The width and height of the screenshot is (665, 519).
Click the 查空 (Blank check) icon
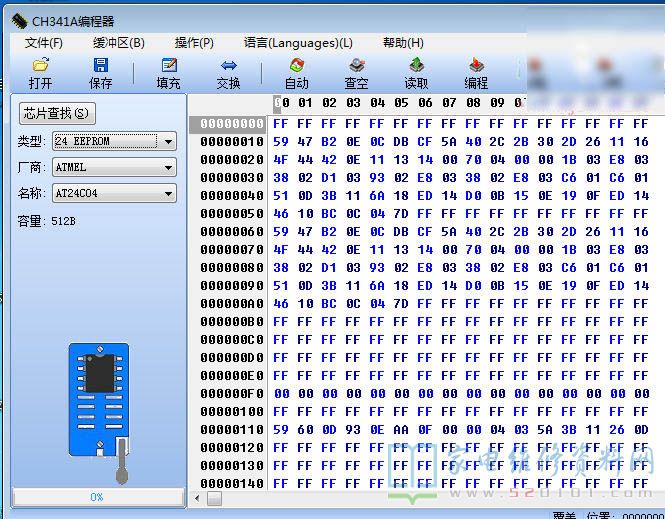[356, 66]
